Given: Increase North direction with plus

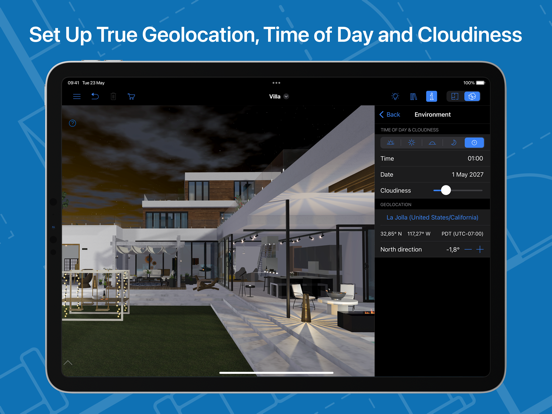Looking at the screenshot, I should coord(480,250).
